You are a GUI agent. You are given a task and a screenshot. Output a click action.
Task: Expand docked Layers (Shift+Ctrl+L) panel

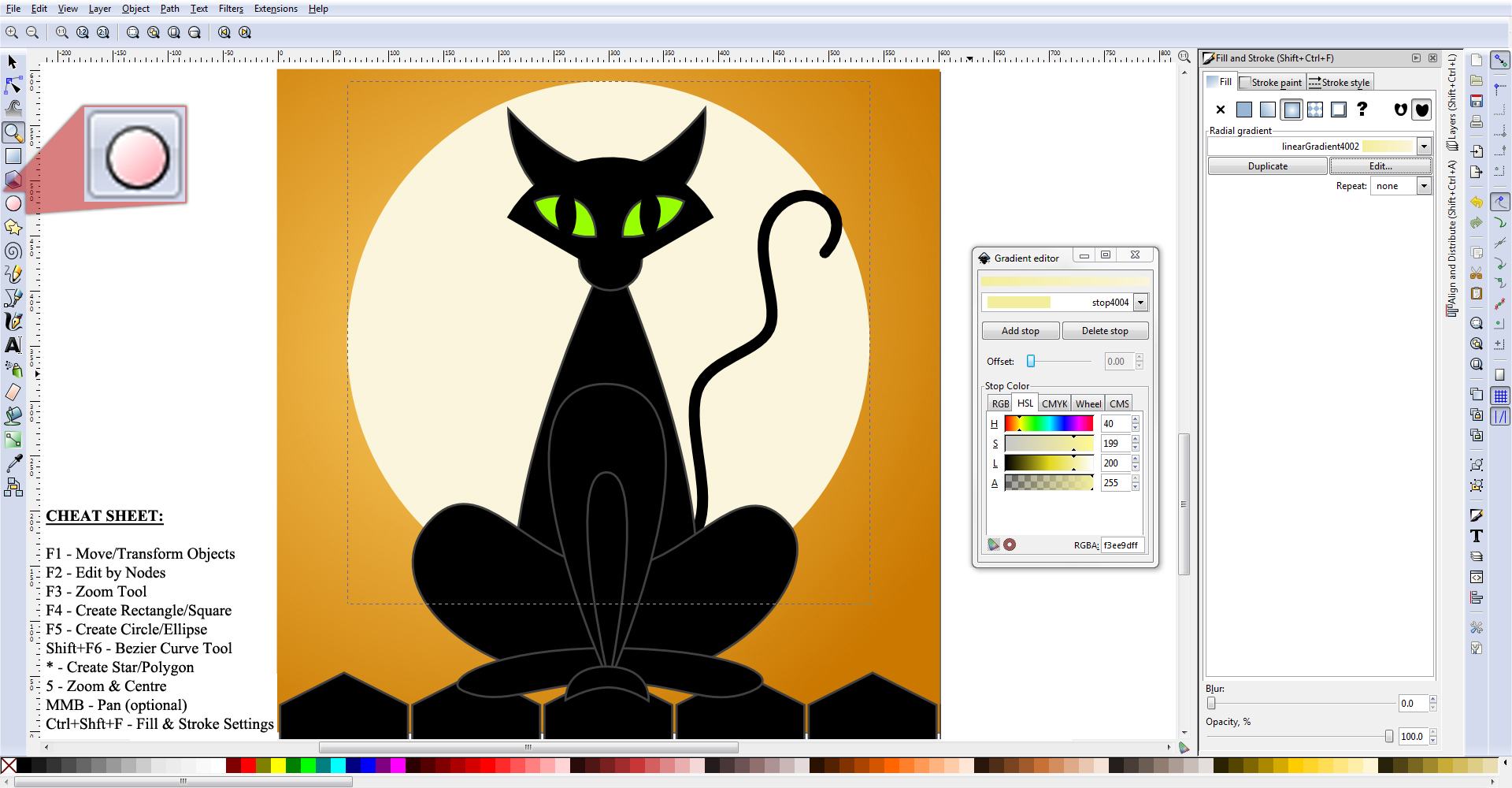pos(1452,102)
